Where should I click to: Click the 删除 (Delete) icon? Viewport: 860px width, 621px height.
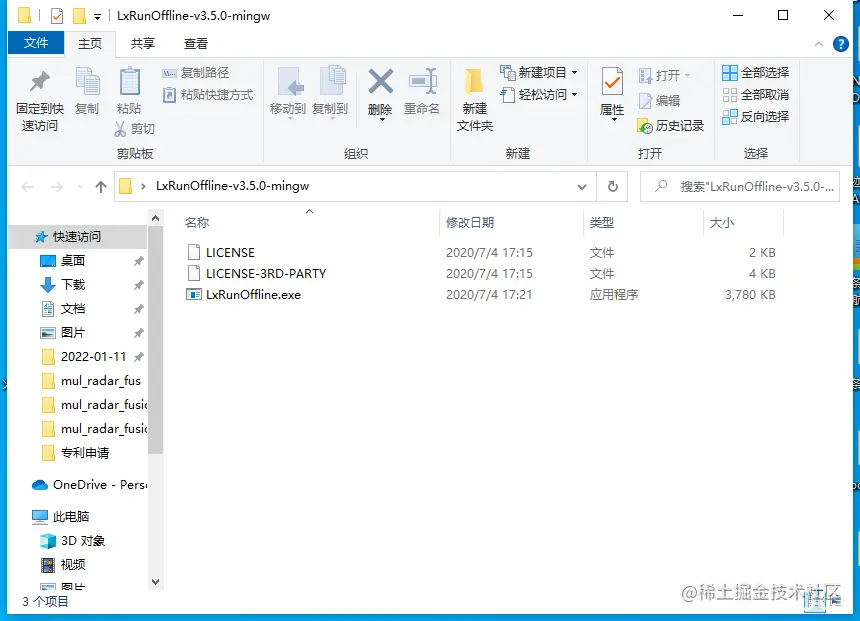[x=381, y=95]
